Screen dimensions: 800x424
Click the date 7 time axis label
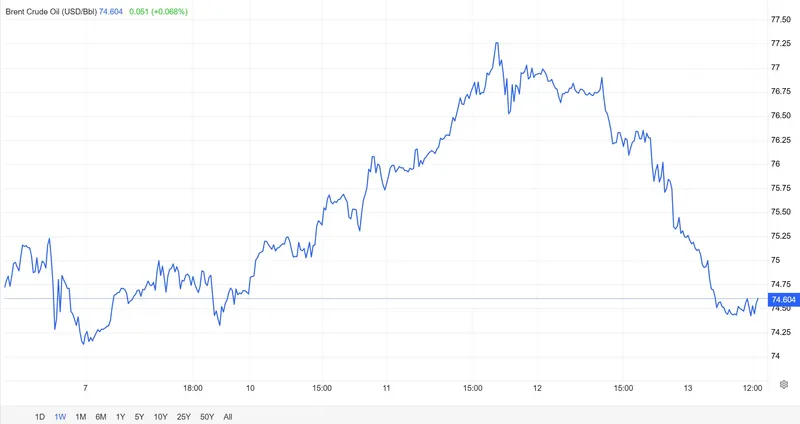86,387
